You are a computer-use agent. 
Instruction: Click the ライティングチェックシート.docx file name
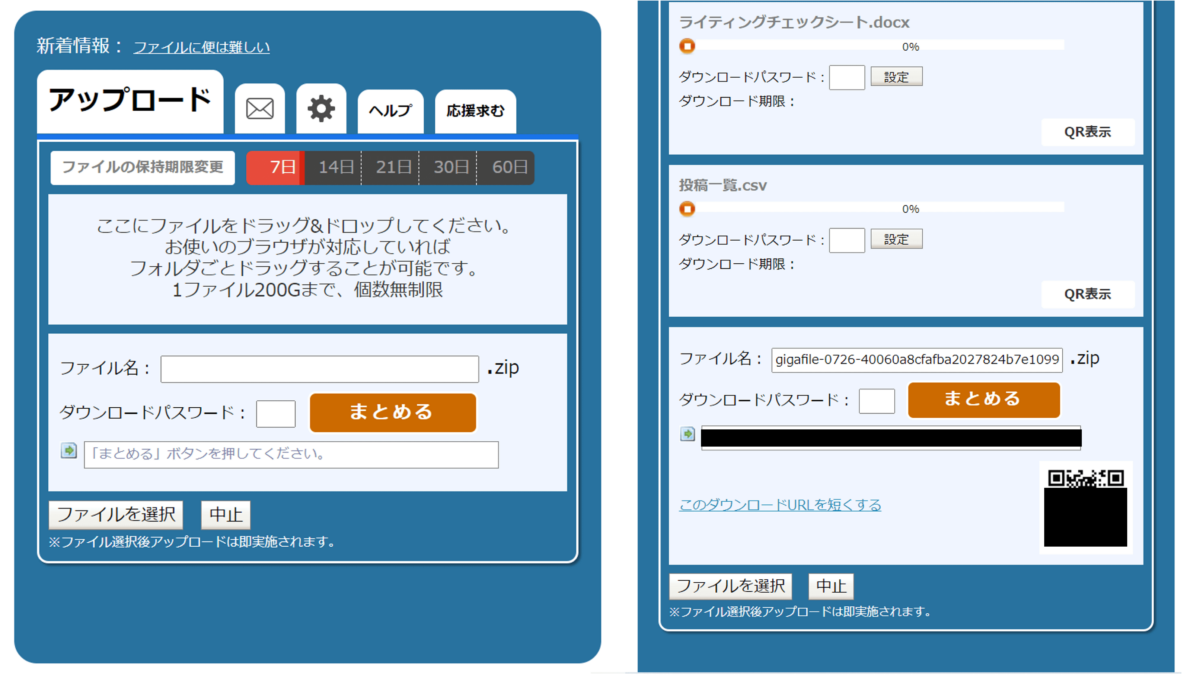[x=794, y=22]
